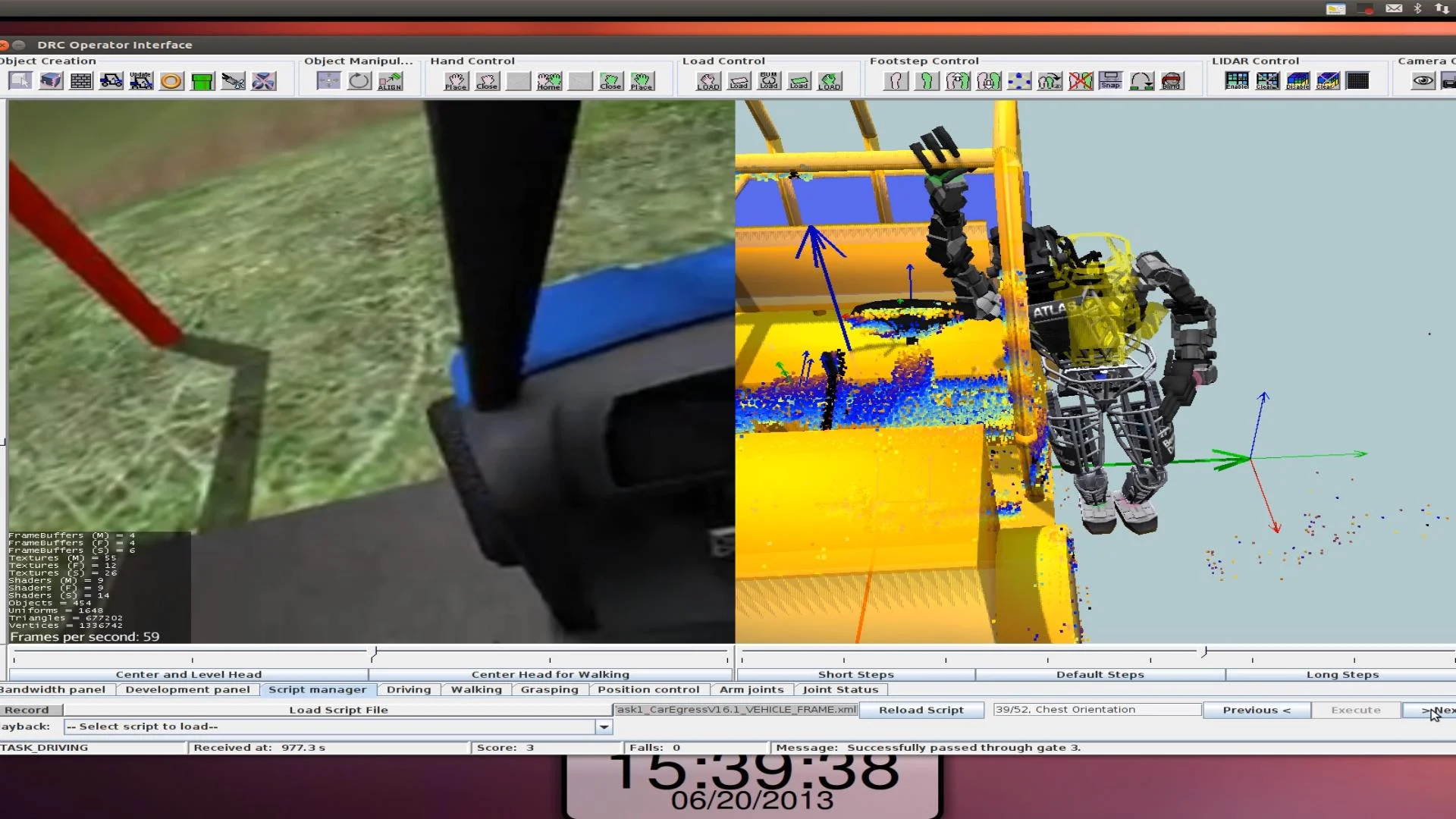1456x819 pixels.
Task: Open the Bluetooth indicator in top panel
Action: [1417, 8]
